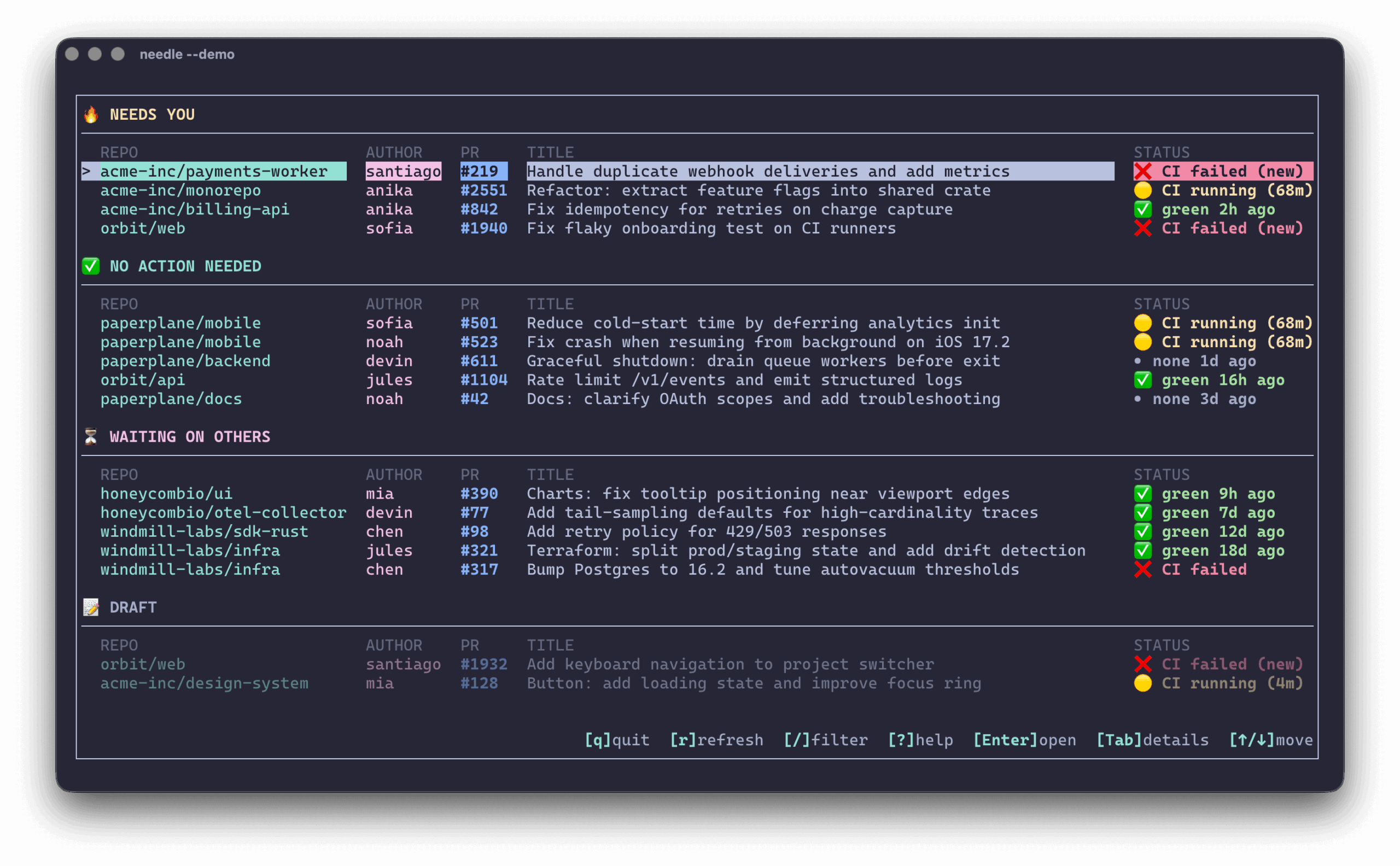Select the WAITING ON OTHERS section header
Viewport: 1400px width, 866px height.
[x=190, y=437]
